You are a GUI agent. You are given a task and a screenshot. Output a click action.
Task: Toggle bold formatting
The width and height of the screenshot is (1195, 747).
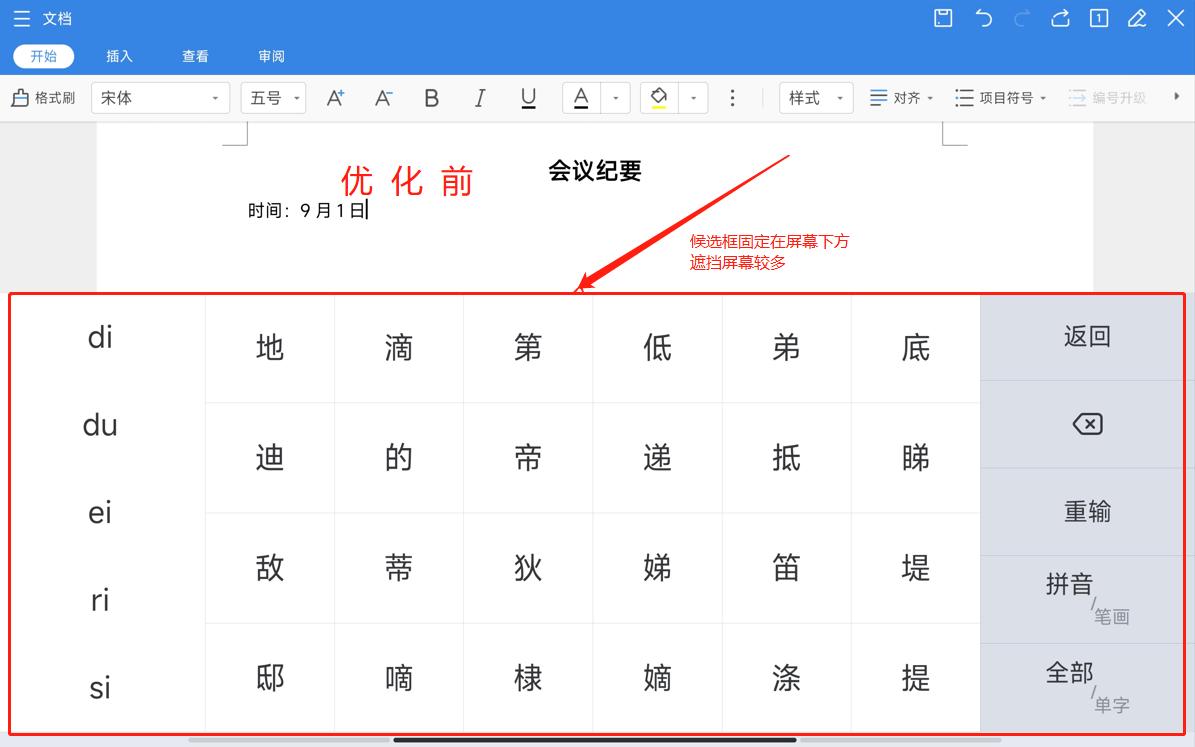[431, 97]
